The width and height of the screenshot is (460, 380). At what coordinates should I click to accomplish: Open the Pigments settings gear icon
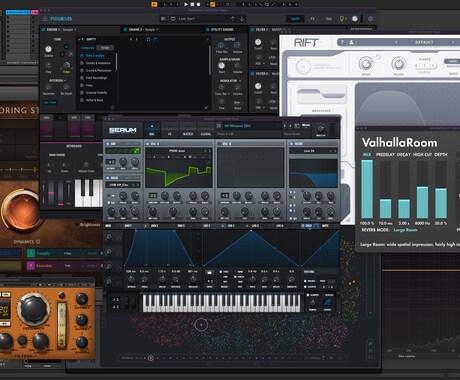point(370,19)
